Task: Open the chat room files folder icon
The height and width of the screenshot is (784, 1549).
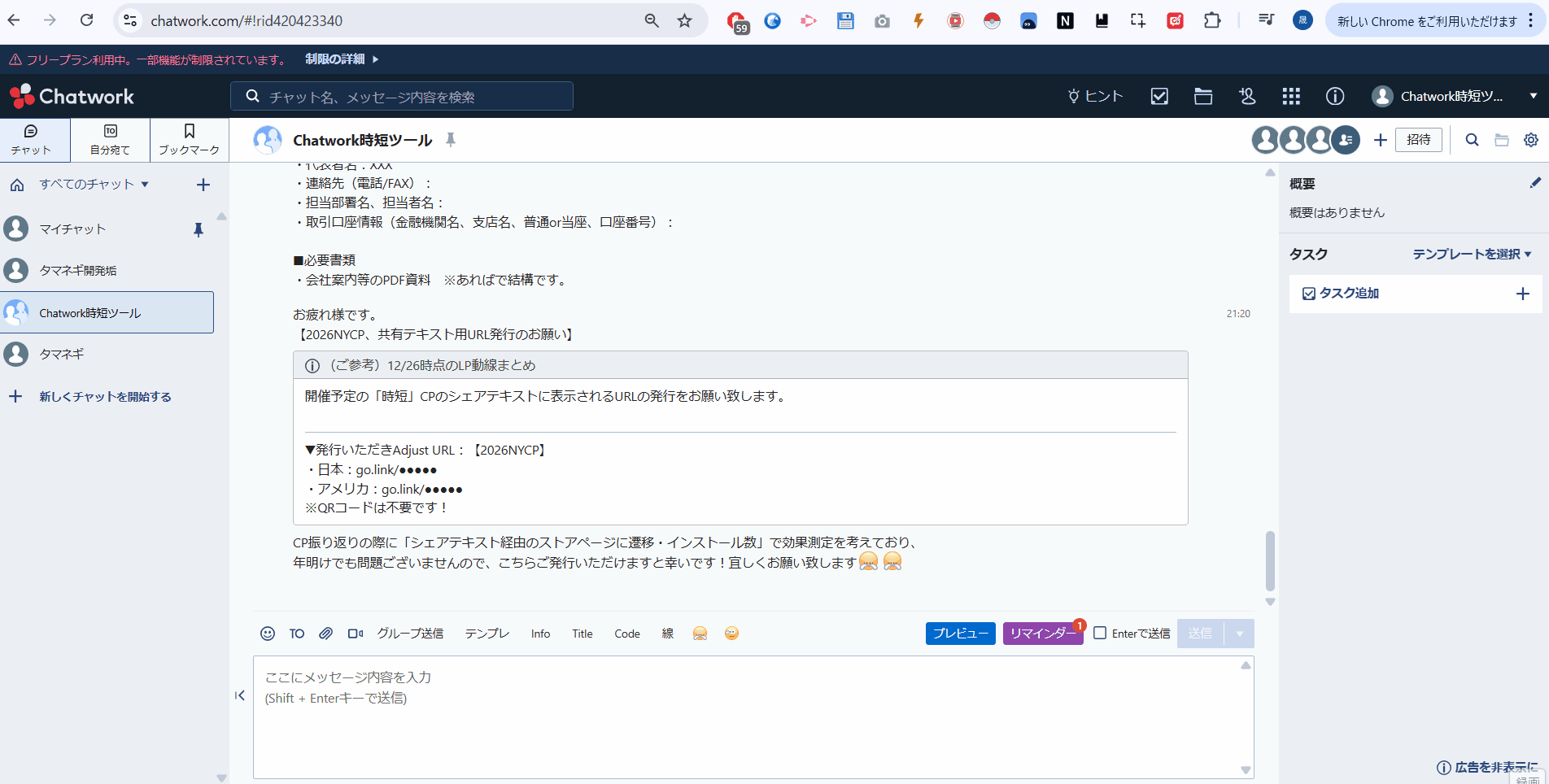Action: pyautogui.click(x=1502, y=140)
